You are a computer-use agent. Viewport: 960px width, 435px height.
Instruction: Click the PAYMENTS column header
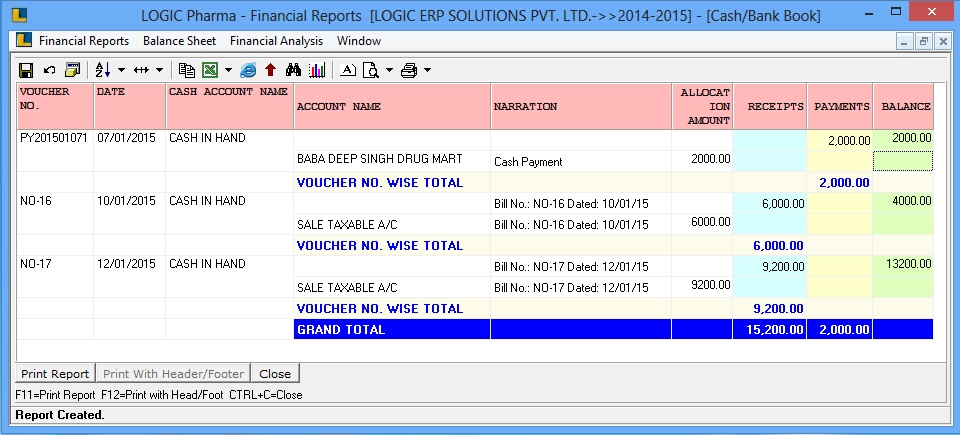840,107
